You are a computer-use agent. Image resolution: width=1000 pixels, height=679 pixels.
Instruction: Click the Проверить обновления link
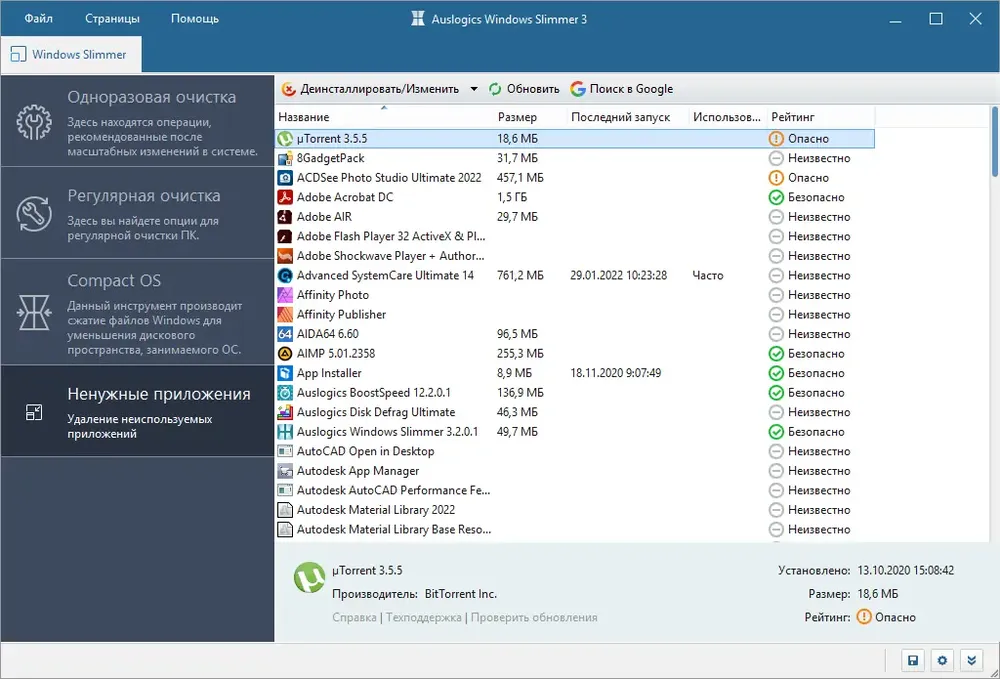[534, 617]
